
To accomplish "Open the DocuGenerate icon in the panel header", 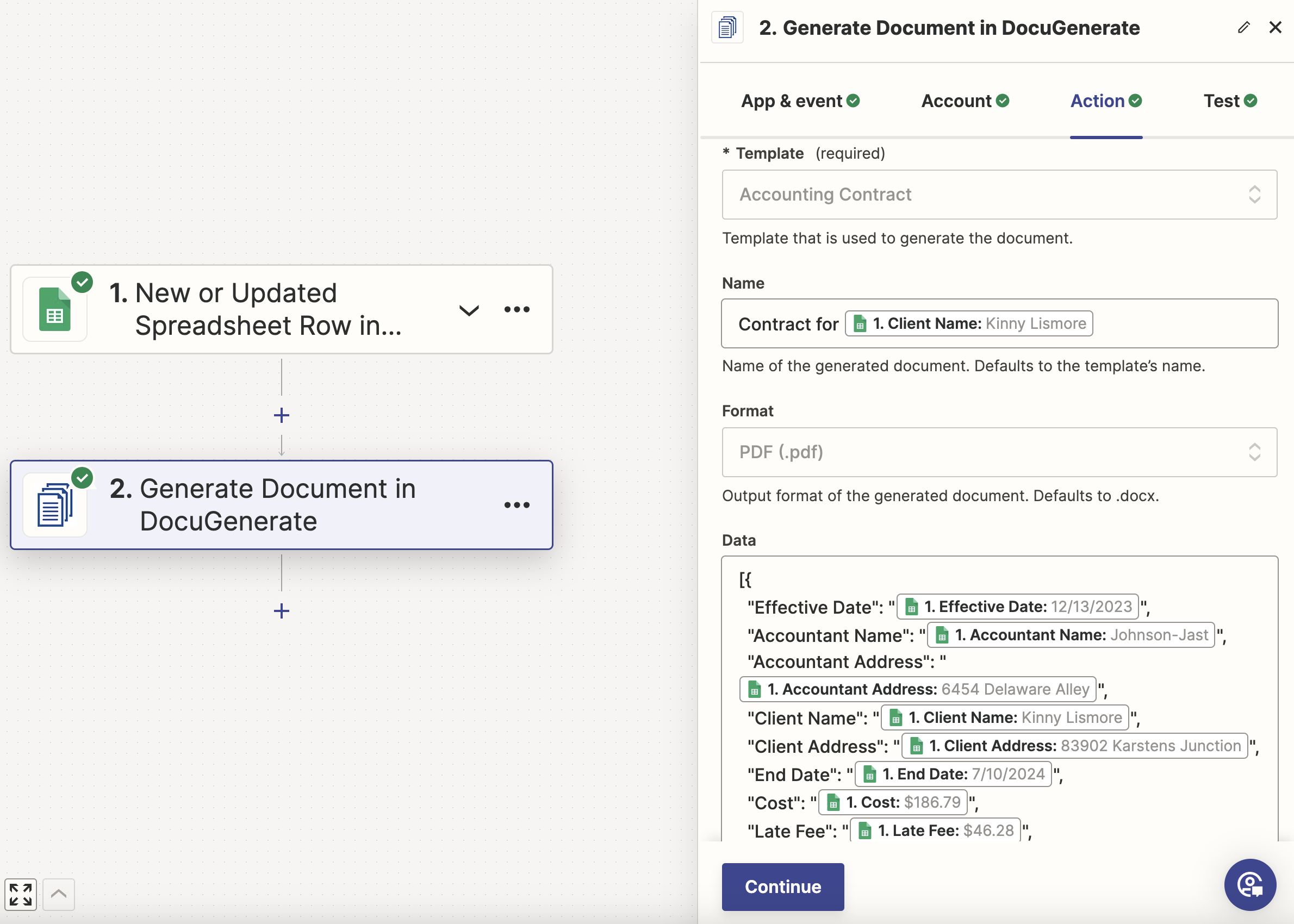I will 727,27.
